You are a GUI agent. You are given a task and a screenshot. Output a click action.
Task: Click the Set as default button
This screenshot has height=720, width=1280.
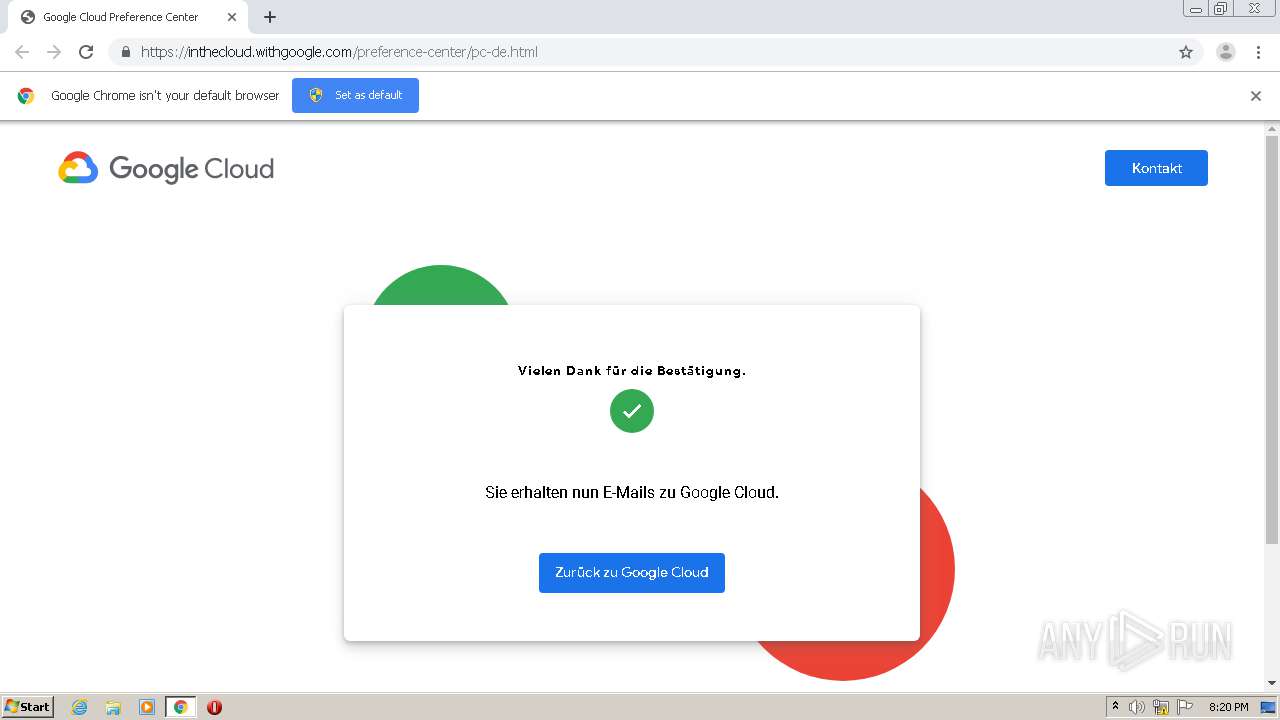[x=355, y=95]
